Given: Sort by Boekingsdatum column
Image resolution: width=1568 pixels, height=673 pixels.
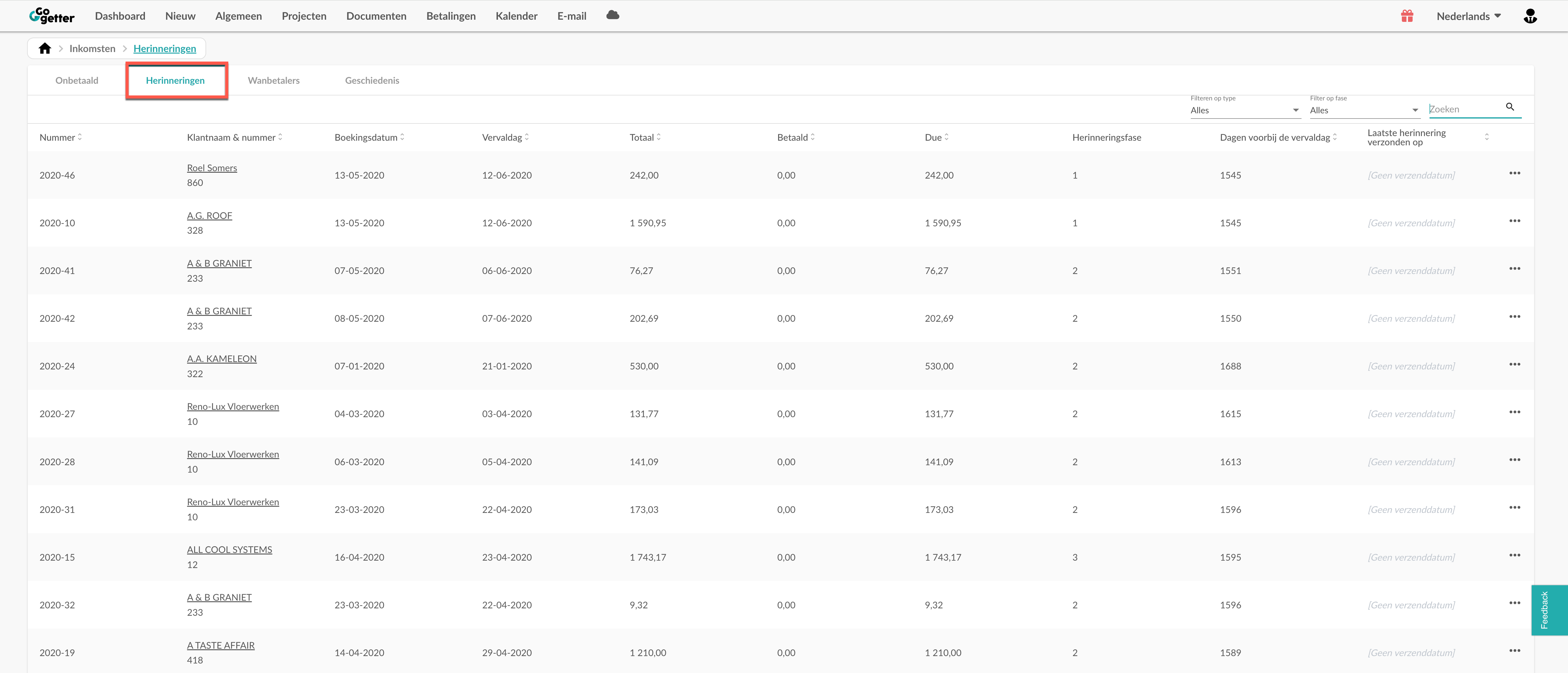Looking at the screenshot, I should (402, 137).
